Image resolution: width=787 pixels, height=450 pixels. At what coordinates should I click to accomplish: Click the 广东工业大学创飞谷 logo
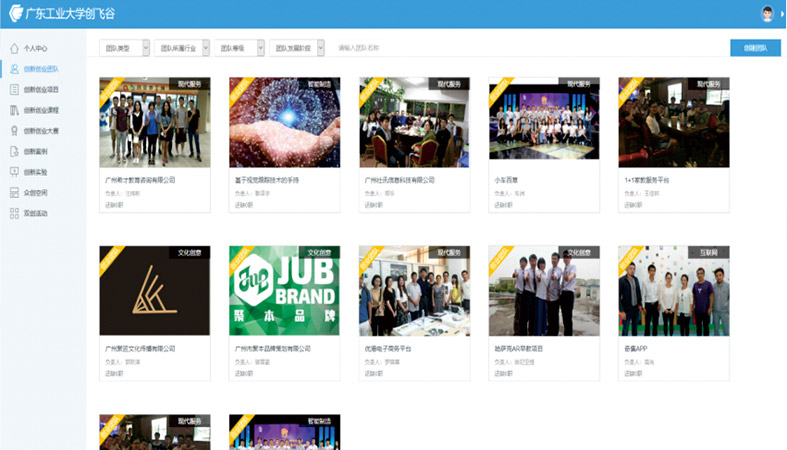(x=62, y=13)
